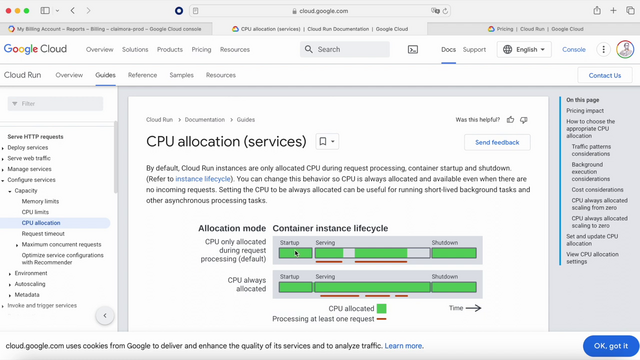Switch to My Billing Account browser tab
The width and height of the screenshot is (640, 360).
pyautogui.click(x=106, y=29)
